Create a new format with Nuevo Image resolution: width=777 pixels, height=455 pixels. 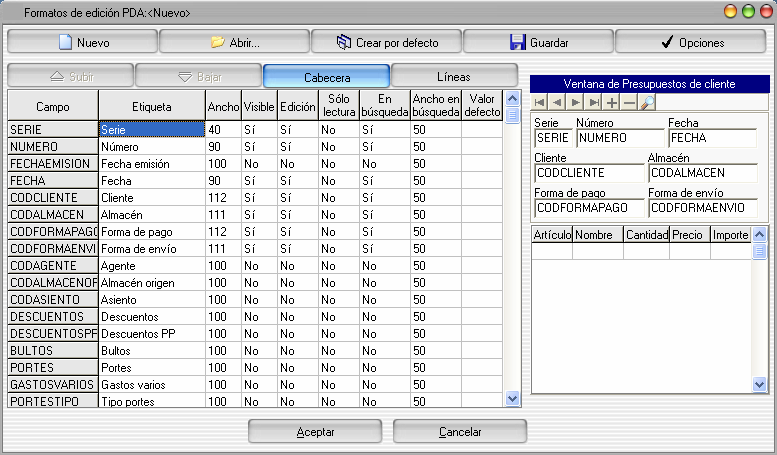pos(82,43)
